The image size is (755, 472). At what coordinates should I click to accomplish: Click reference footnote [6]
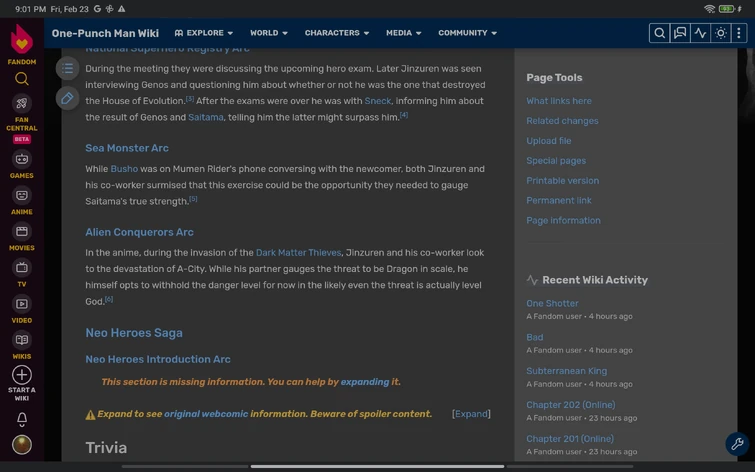point(109,299)
